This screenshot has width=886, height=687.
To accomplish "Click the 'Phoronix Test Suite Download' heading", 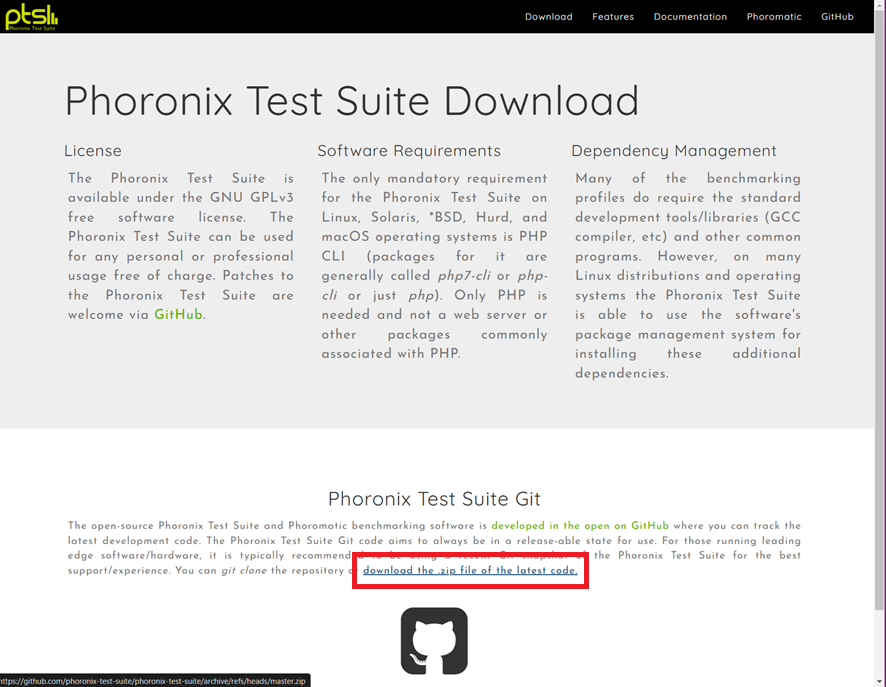I will pyautogui.click(x=352, y=101).
